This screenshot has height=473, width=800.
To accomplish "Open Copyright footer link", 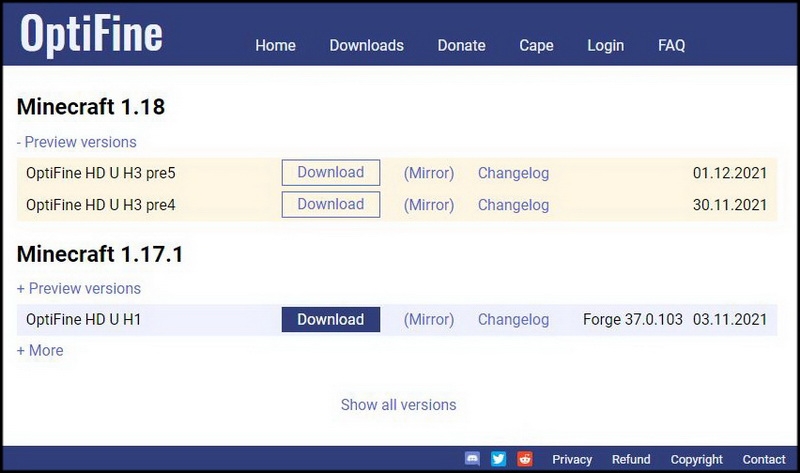I will (696, 459).
